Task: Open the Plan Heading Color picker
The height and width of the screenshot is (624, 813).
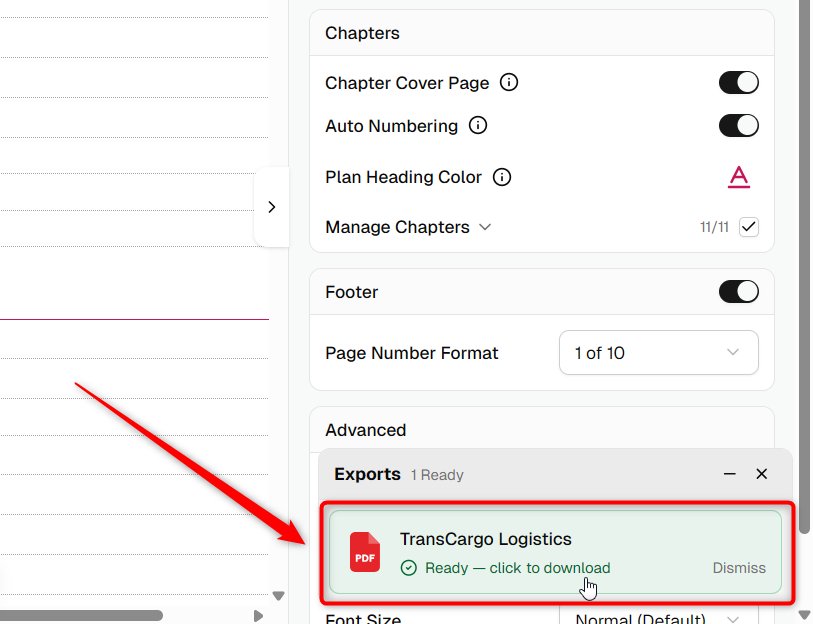Action: [738, 177]
